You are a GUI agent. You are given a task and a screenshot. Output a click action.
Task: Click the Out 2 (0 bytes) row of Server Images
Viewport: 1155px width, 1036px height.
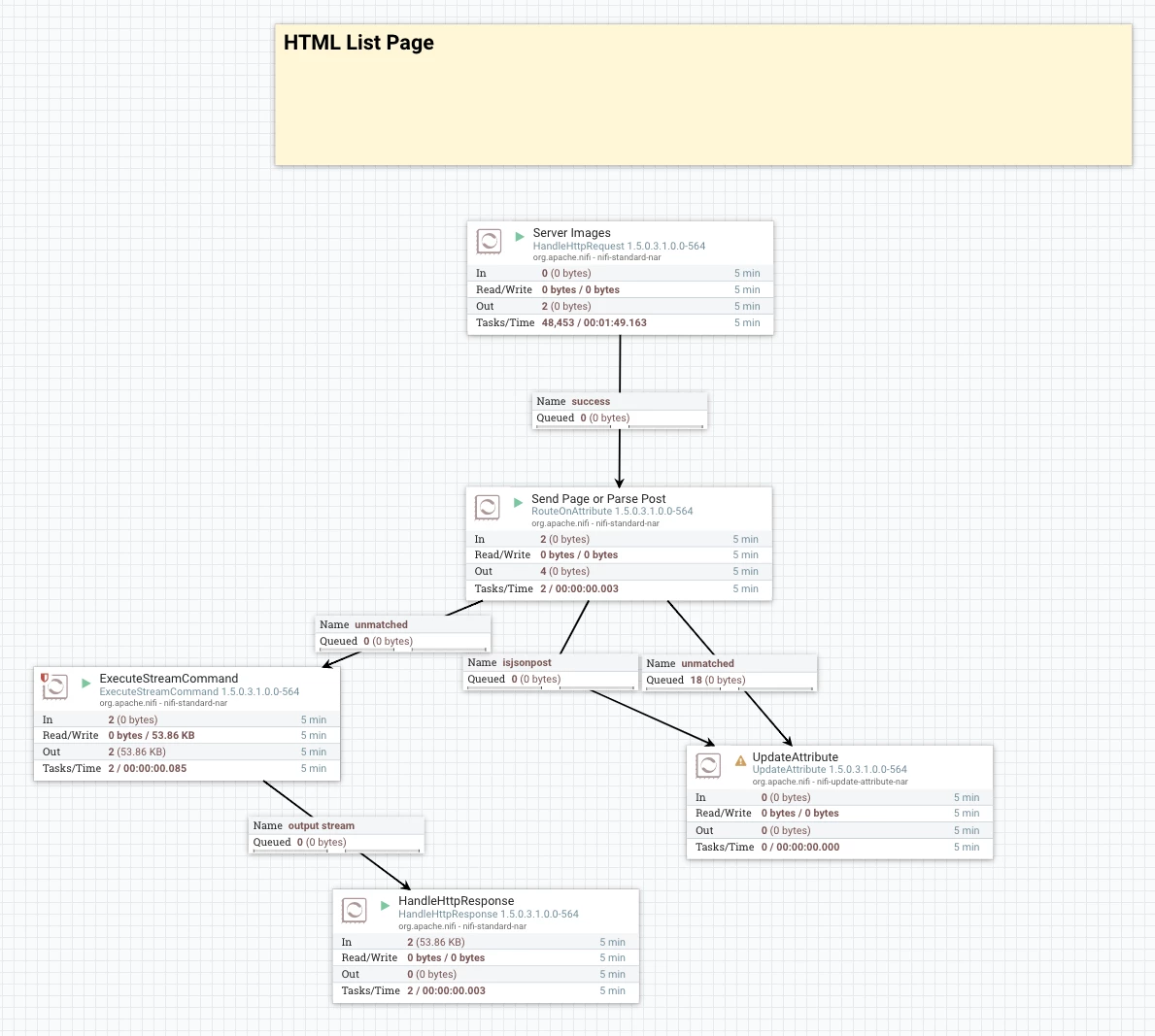(x=620, y=306)
